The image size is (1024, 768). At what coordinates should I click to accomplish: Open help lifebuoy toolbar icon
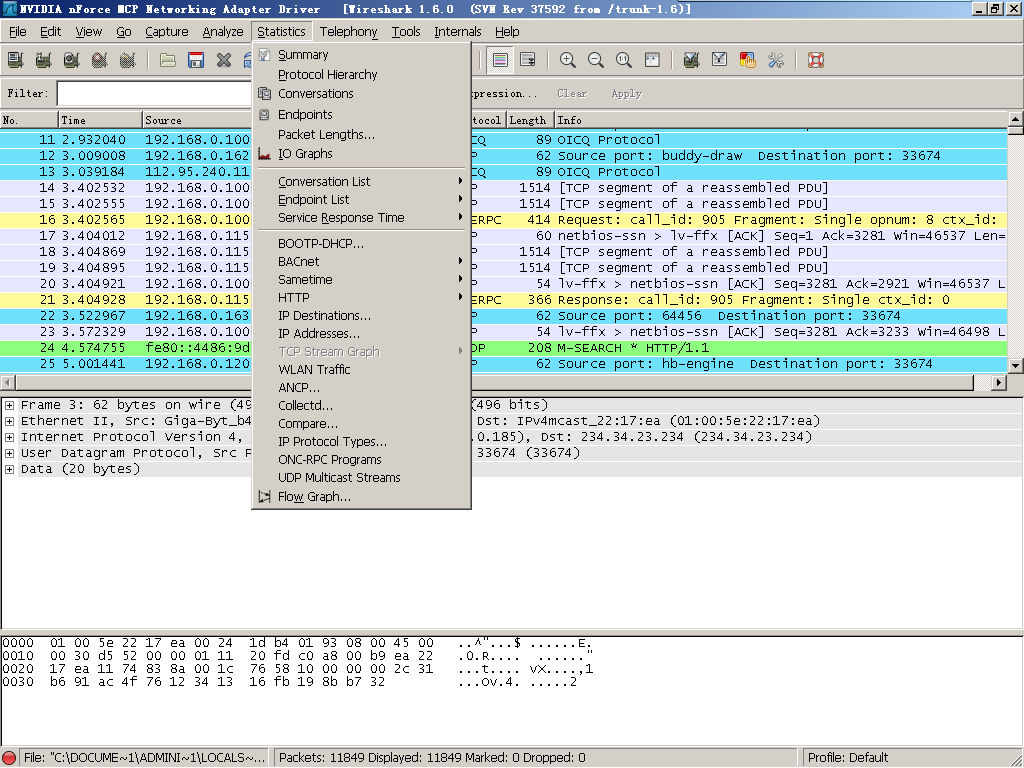tap(816, 60)
